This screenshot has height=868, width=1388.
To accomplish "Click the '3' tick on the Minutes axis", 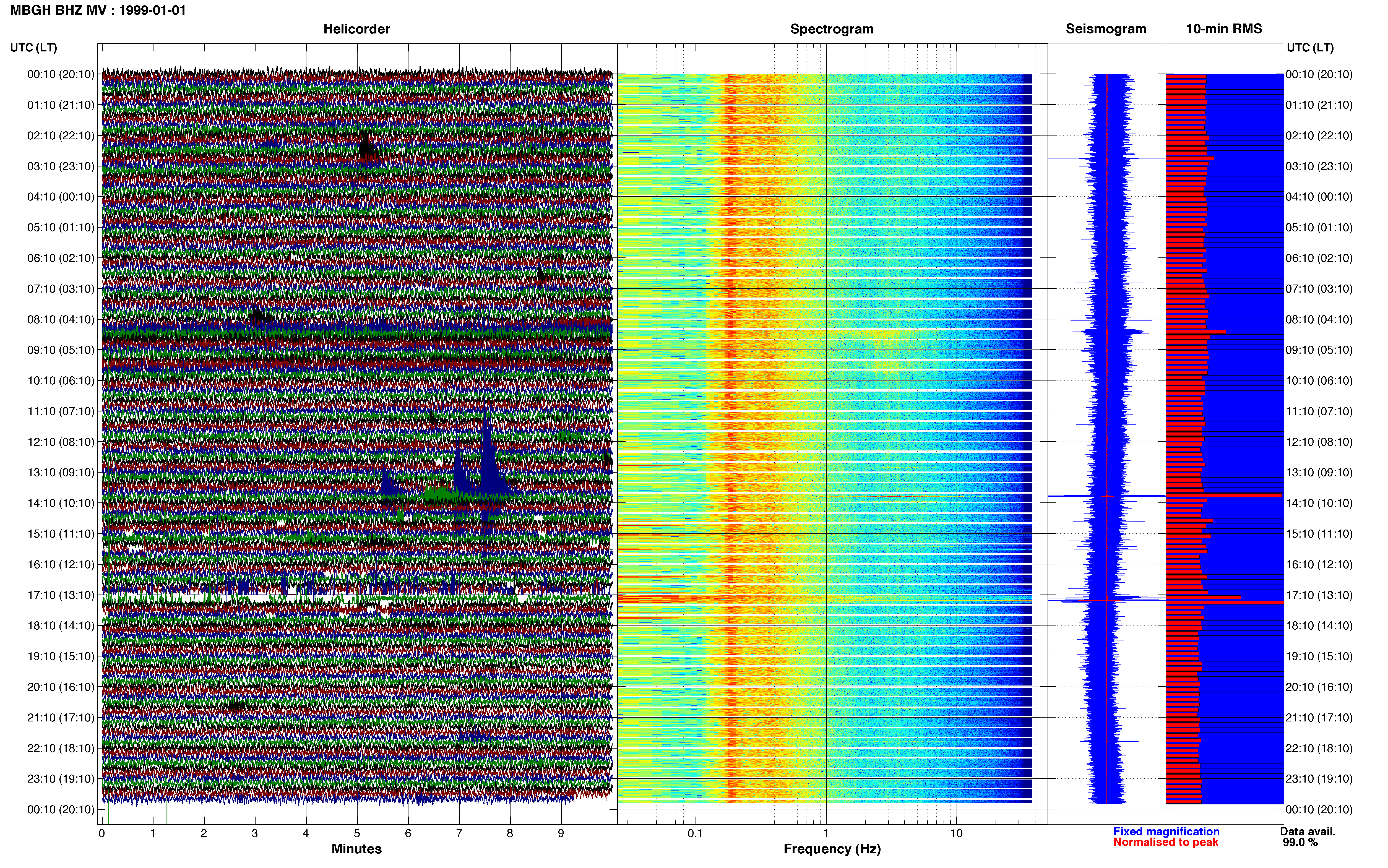I will click(x=255, y=833).
